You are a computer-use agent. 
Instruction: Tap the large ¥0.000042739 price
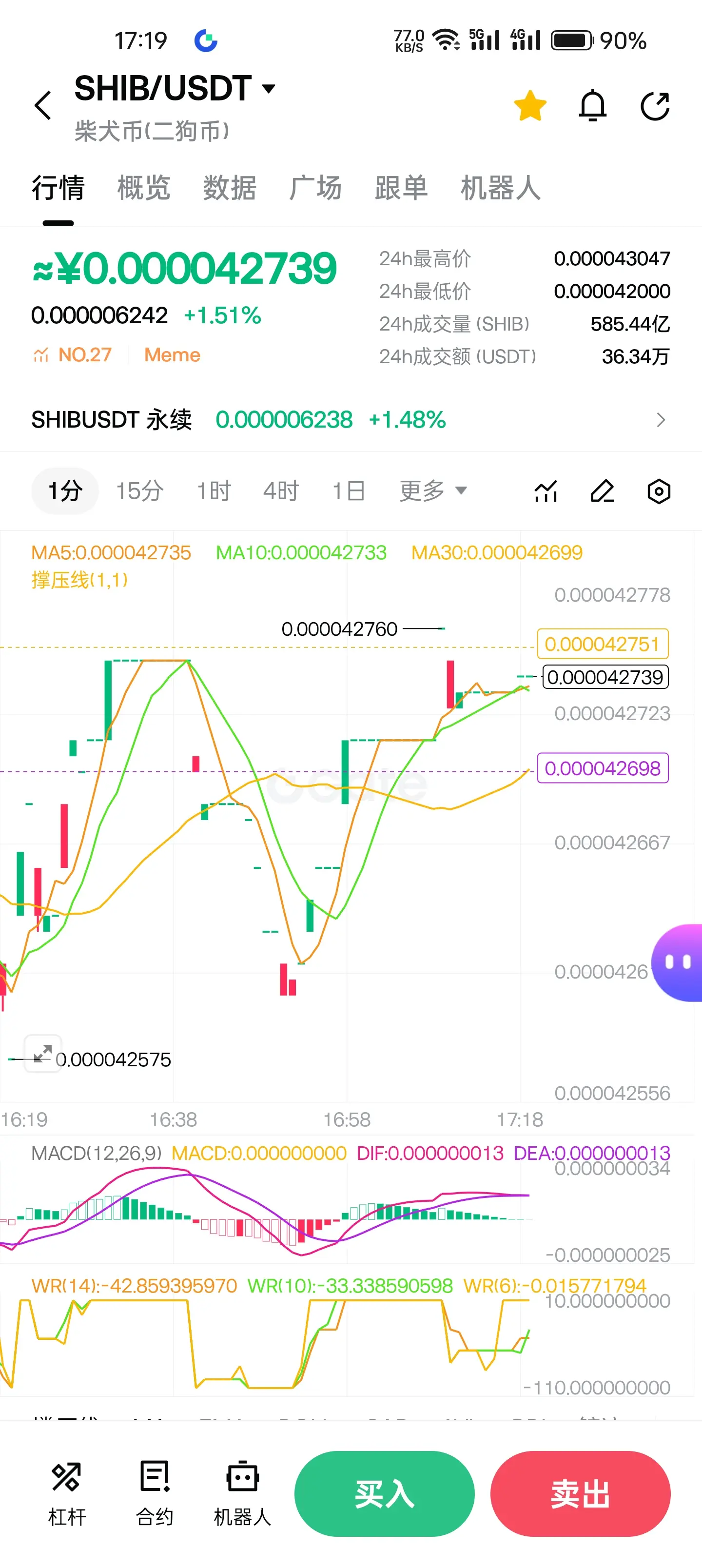(x=184, y=269)
